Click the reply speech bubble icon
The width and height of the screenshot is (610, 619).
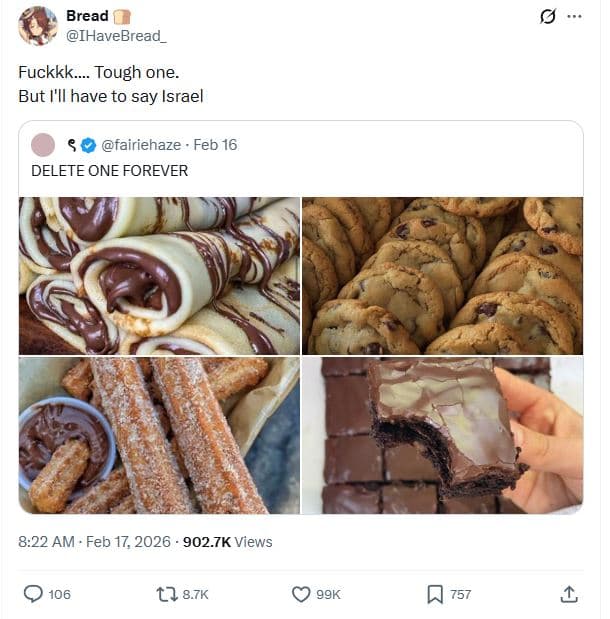[x=33, y=594]
